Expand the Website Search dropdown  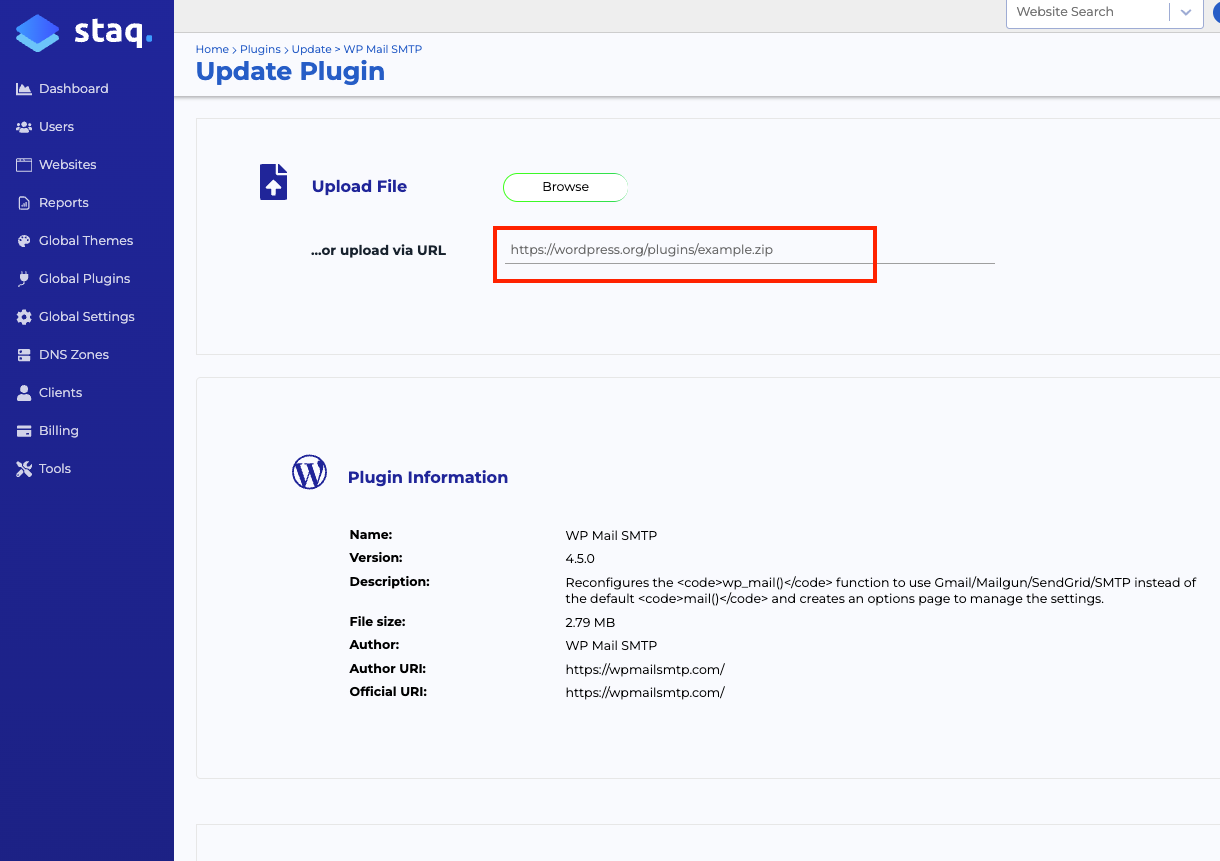[x=1186, y=13]
